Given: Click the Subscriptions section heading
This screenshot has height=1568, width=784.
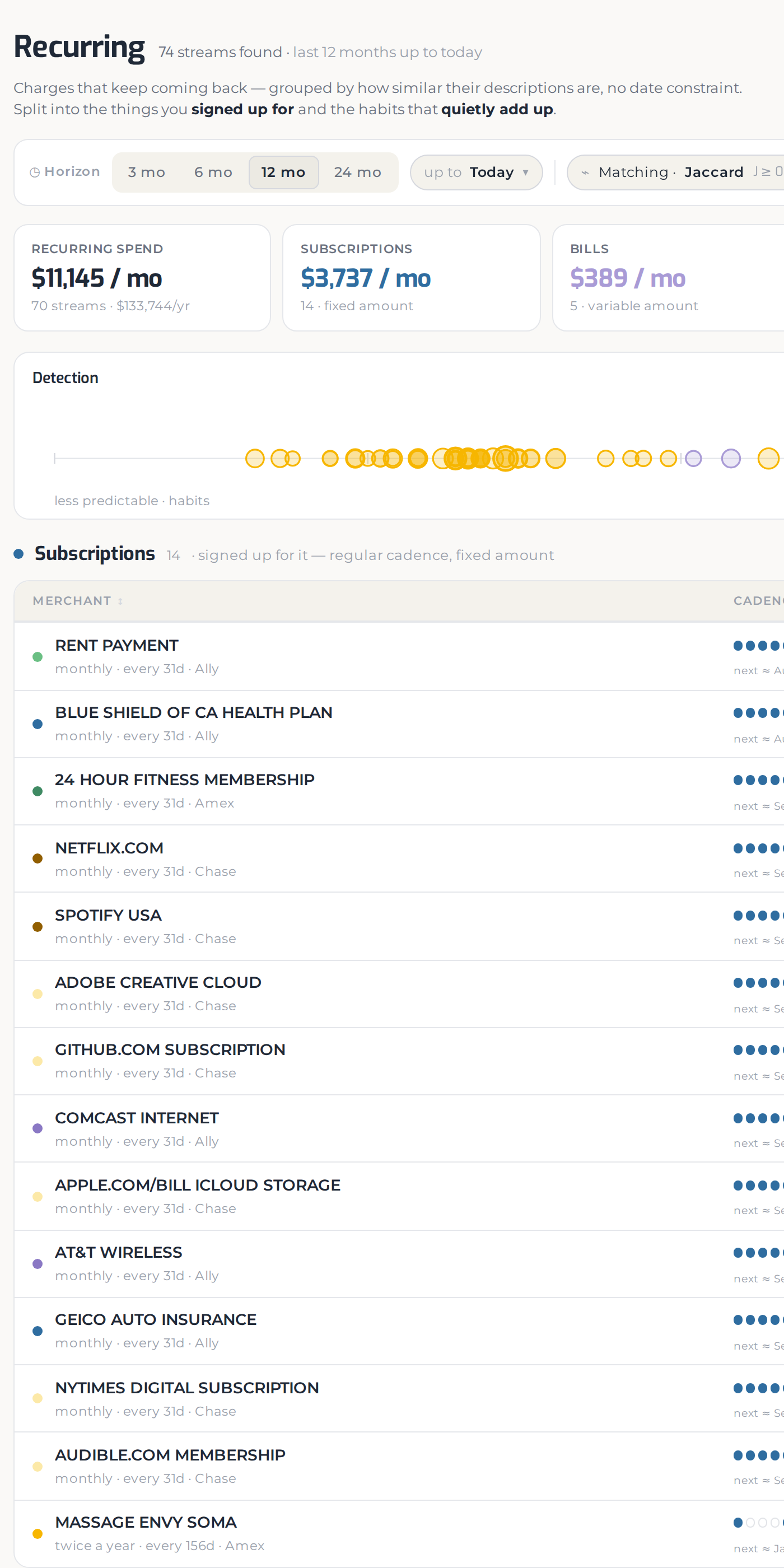Looking at the screenshot, I should pyautogui.click(x=94, y=553).
